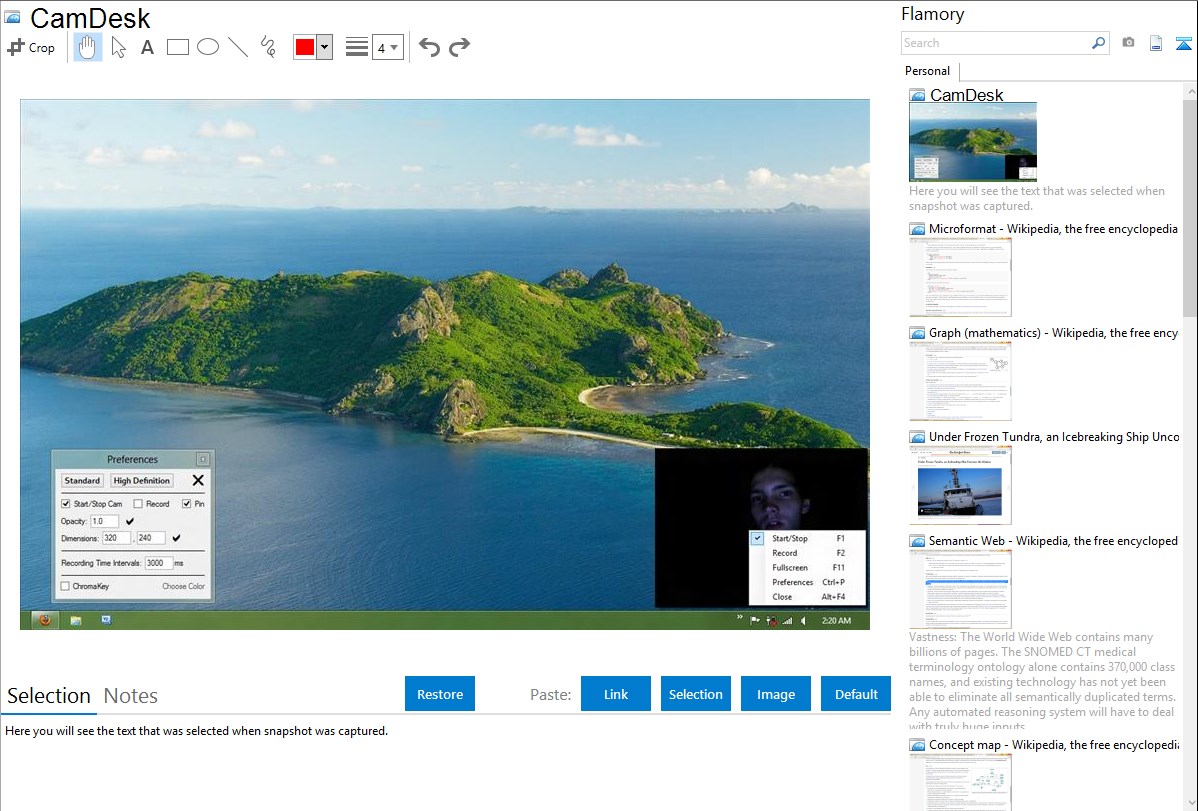Choose Fullscreen in the webcam context menu
The width and height of the screenshot is (1198, 811).
coord(808,568)
